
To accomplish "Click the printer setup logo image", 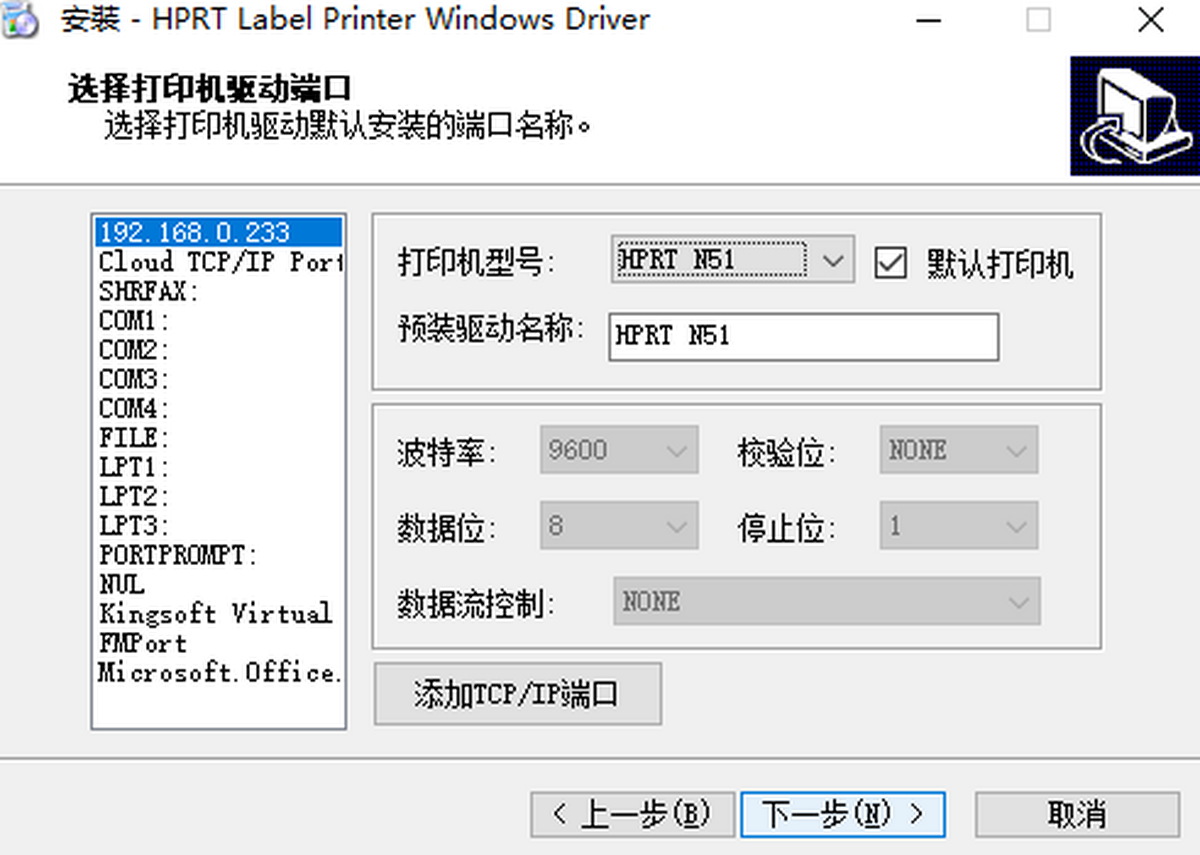I will click(1134, 115).
